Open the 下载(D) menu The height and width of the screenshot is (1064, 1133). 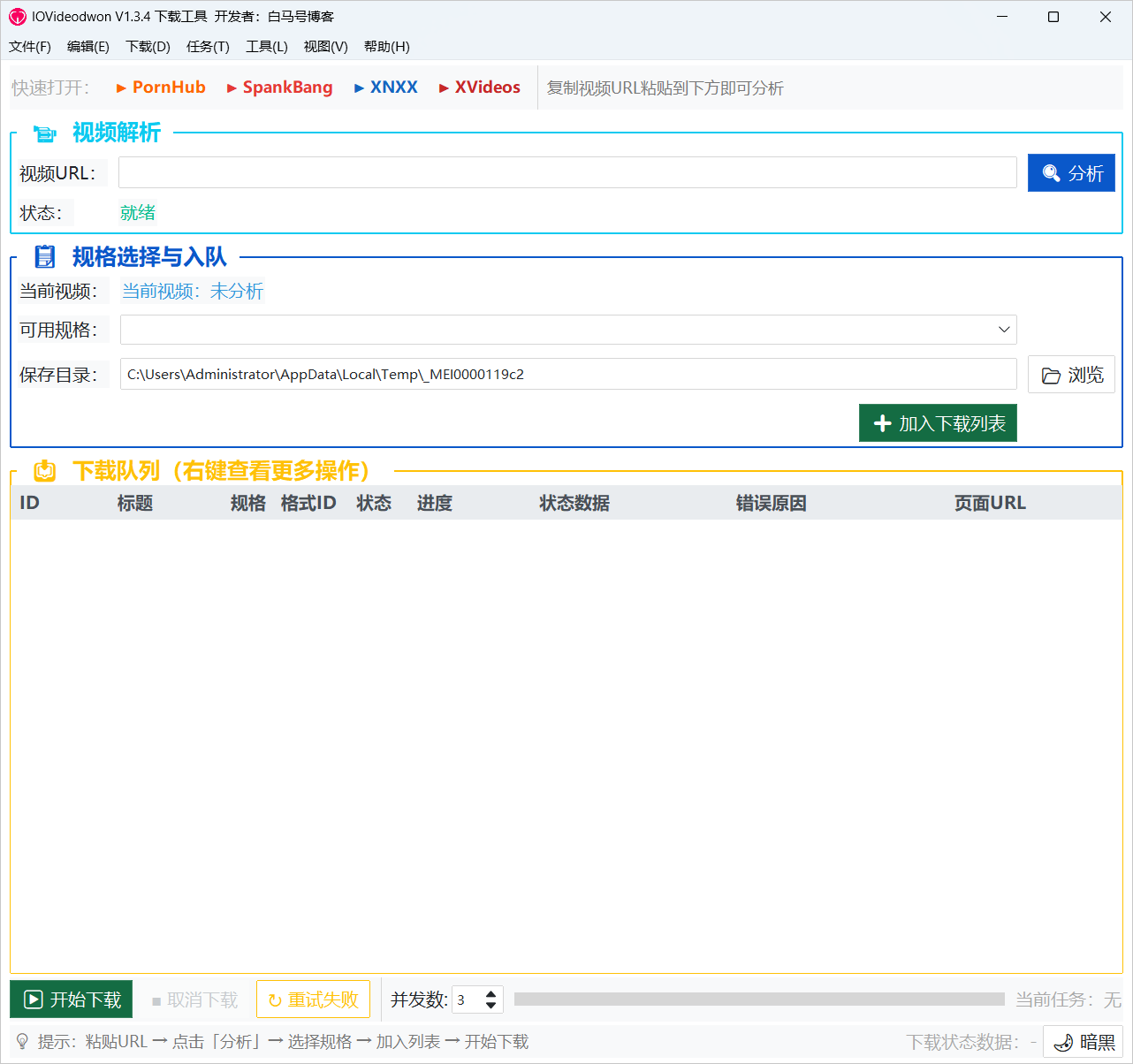click(x=148, y=47)
